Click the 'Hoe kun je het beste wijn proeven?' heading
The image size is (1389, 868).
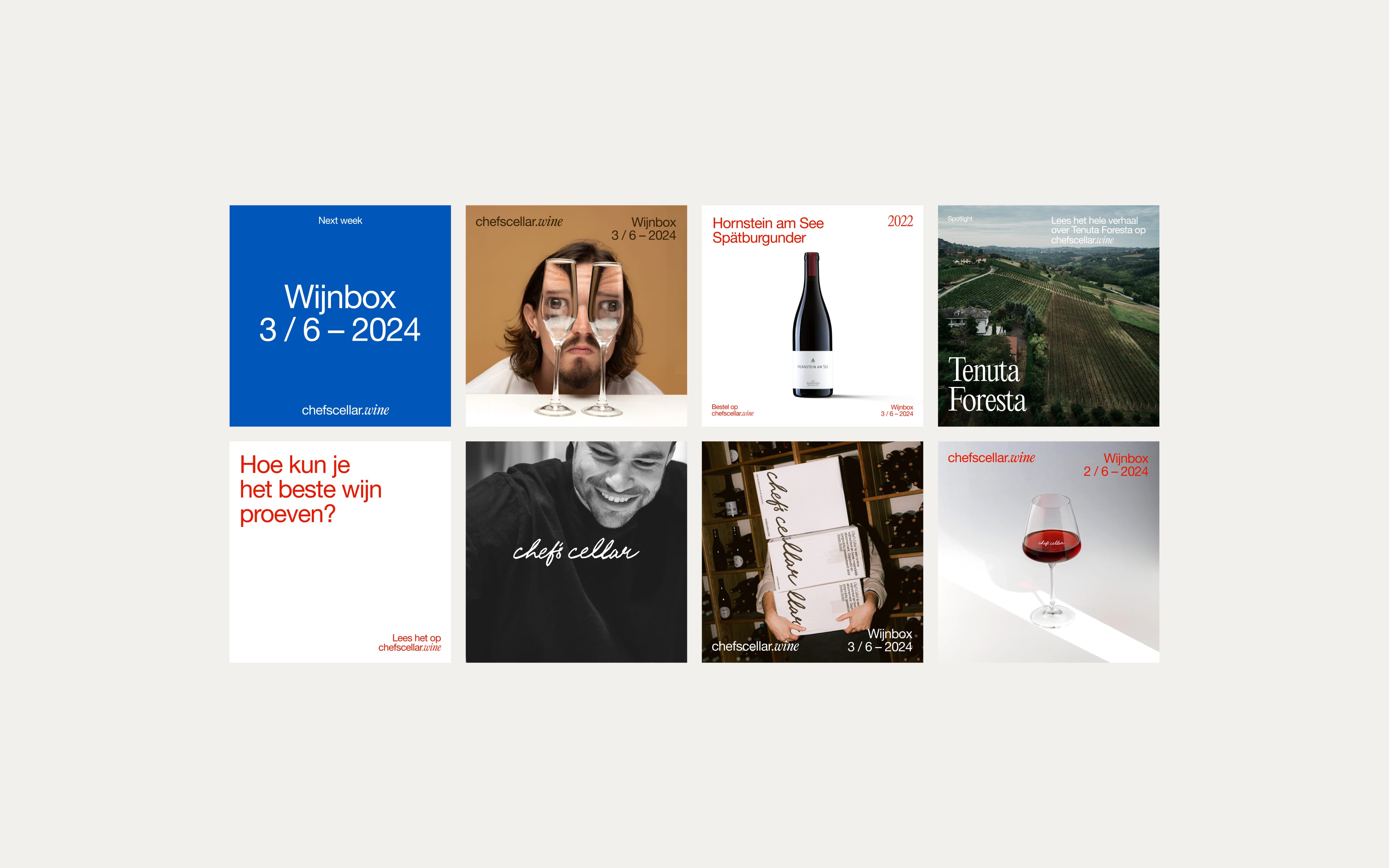pos(310,489)
